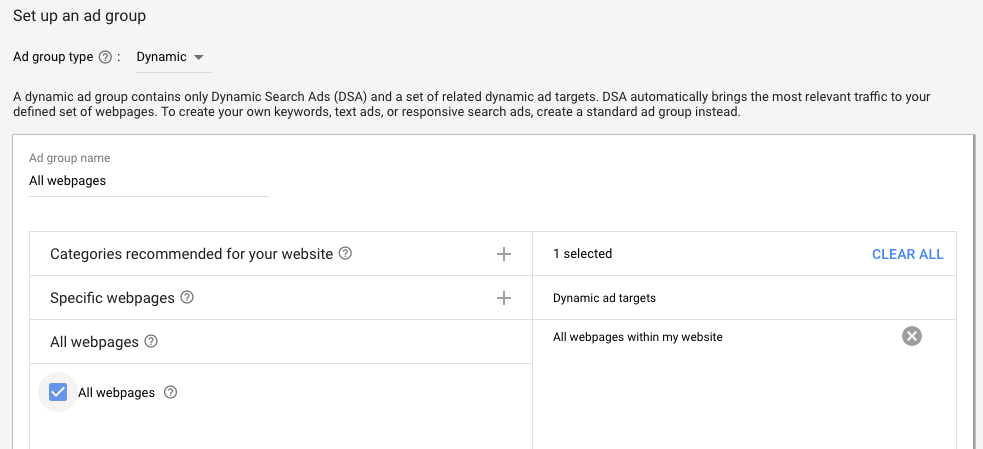Click the Ad group name input field
The image size is (983, 449).
pyautogui.click(x=149, y=181)
